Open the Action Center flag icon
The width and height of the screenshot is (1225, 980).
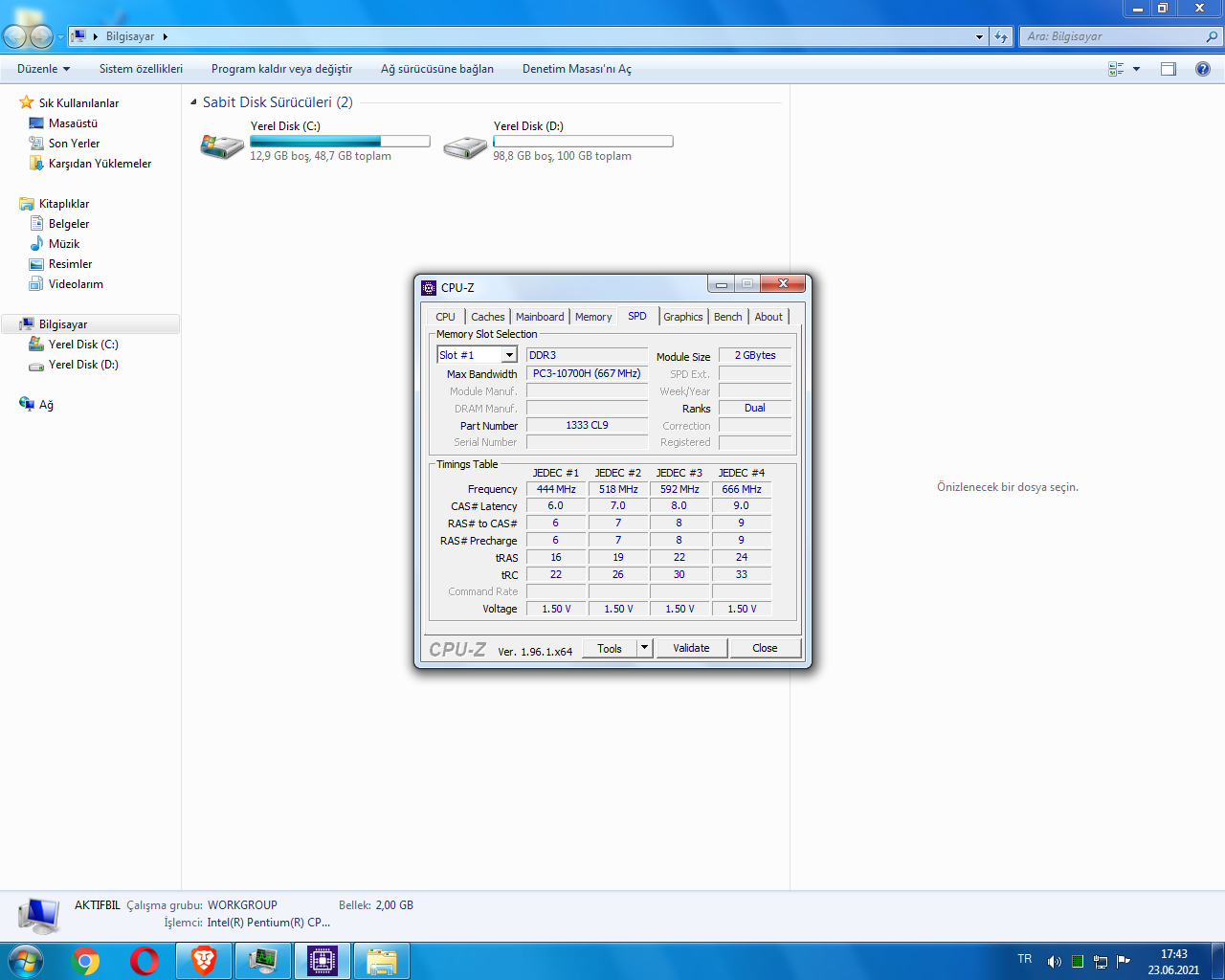pos(1124,962)
